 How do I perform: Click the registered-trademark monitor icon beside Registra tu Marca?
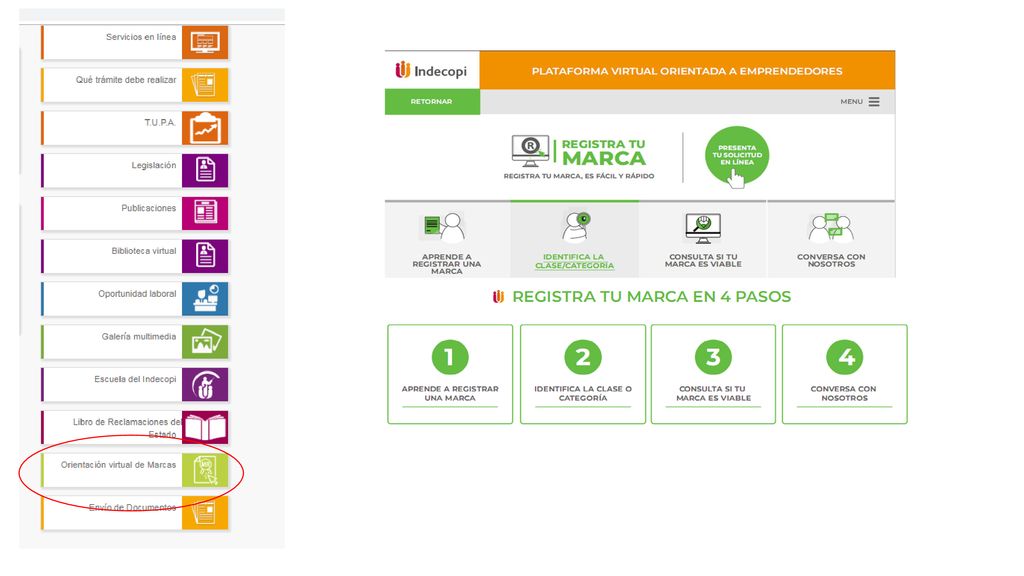click(530, 152)
